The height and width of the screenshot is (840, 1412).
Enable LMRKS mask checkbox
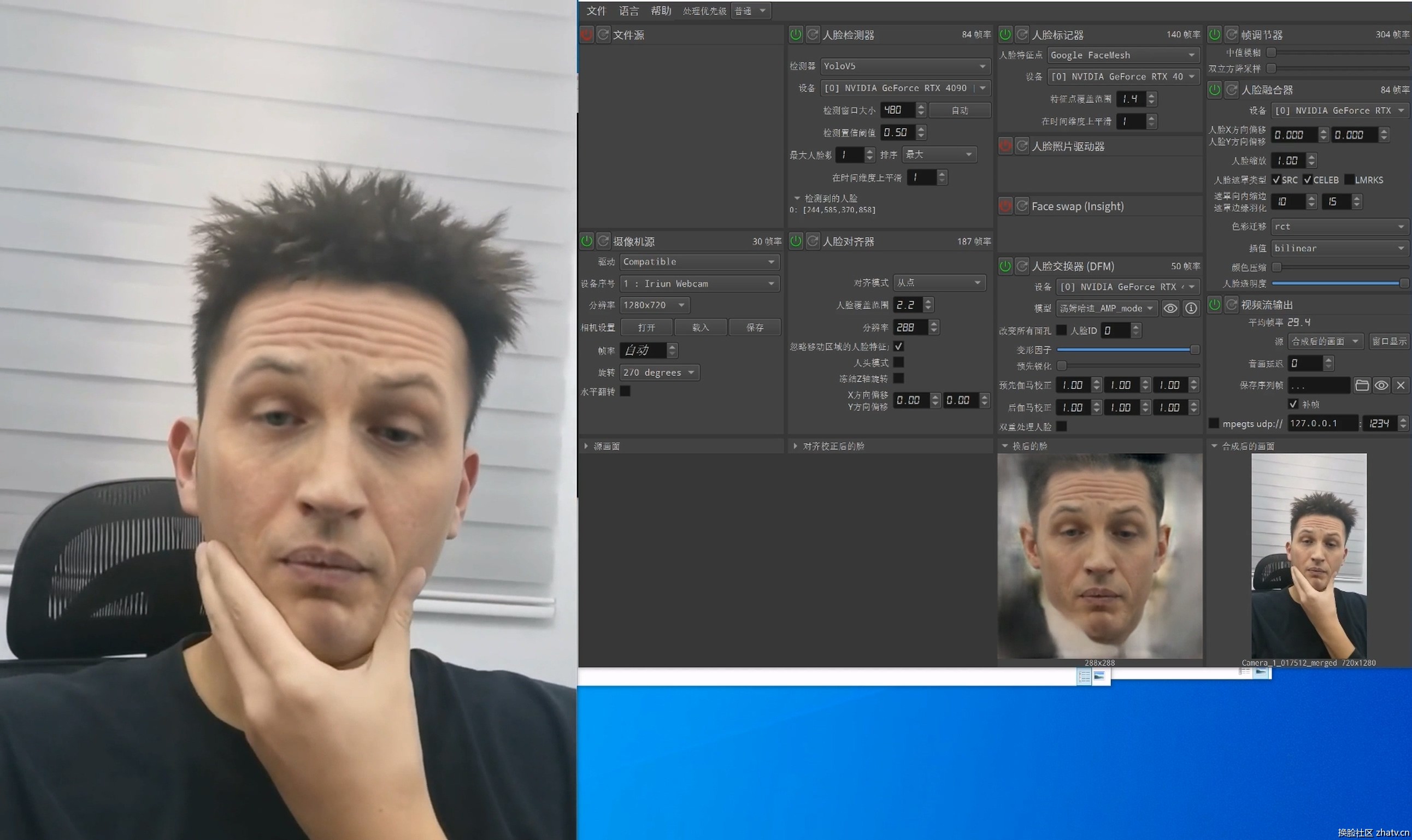pyautogui.click(x=1349, y=180)
